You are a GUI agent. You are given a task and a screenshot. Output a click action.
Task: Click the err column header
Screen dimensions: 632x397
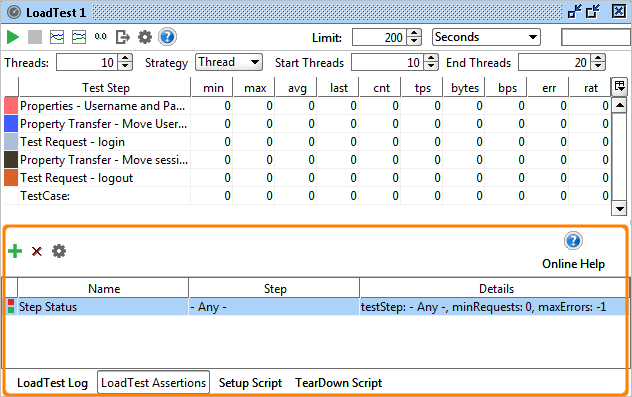click(x=549, y=87)
